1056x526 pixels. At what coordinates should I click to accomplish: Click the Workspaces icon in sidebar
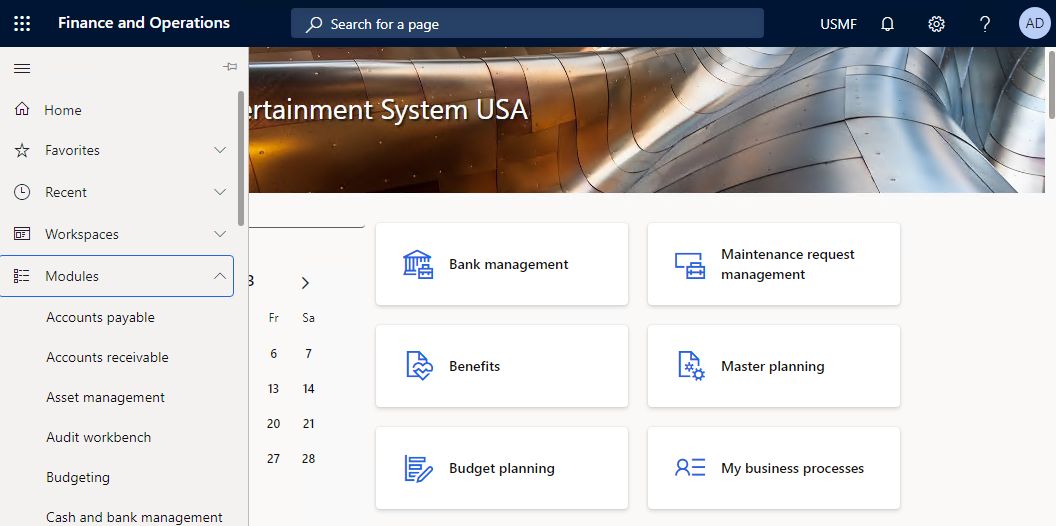pyautogui.click(x=22, y=234)
